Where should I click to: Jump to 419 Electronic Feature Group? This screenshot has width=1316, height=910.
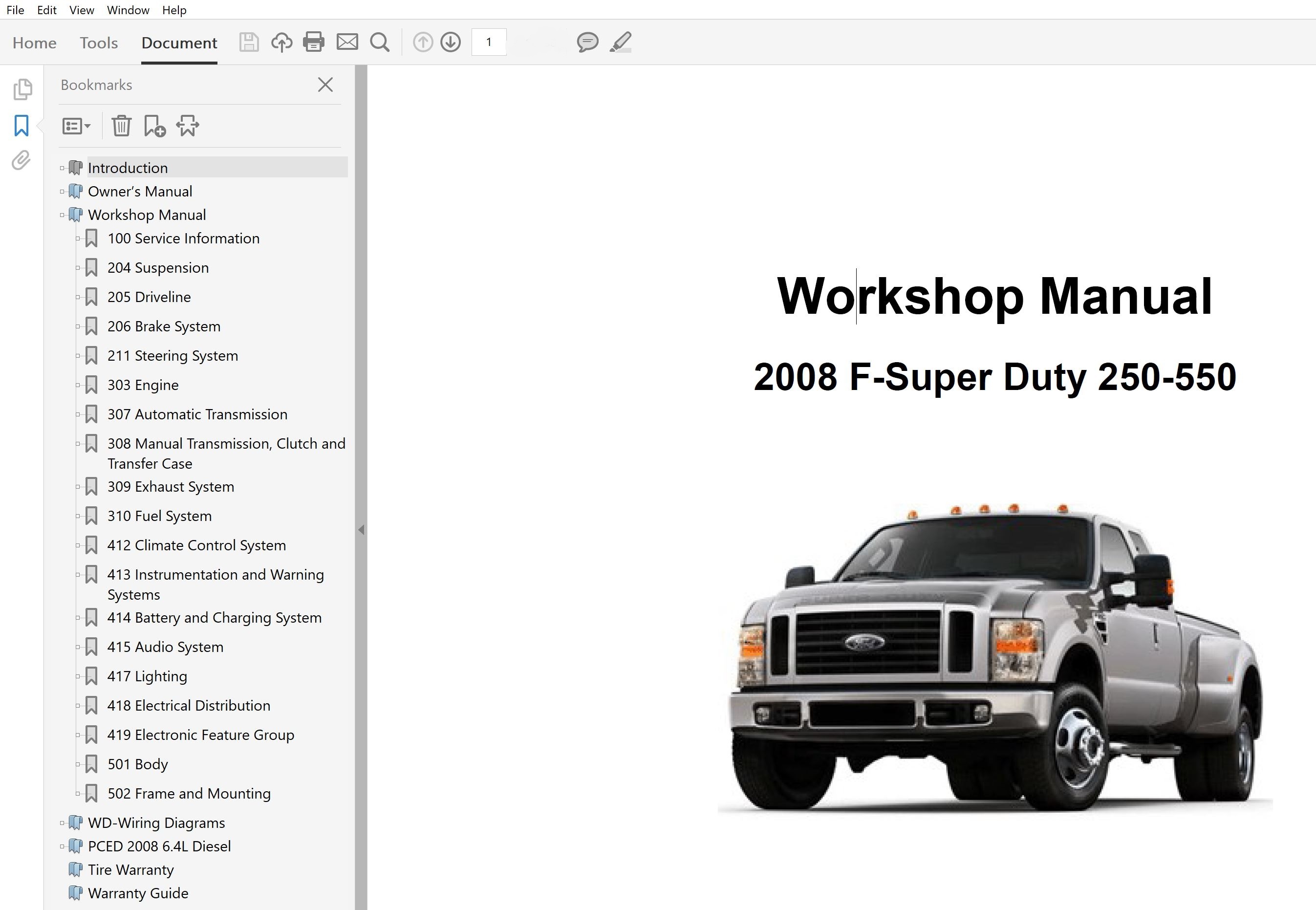coord(201,735)
